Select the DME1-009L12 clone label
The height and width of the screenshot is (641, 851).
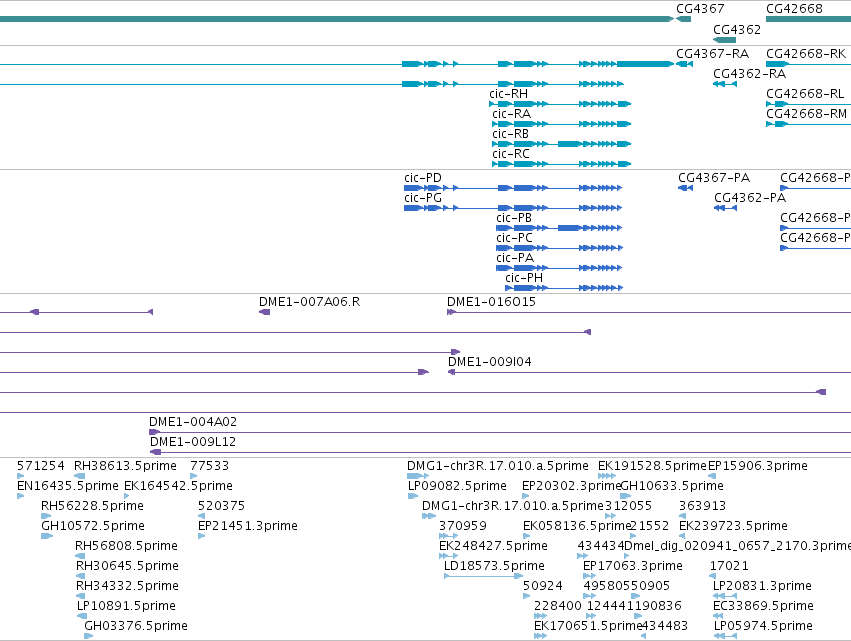pos(193,442)
